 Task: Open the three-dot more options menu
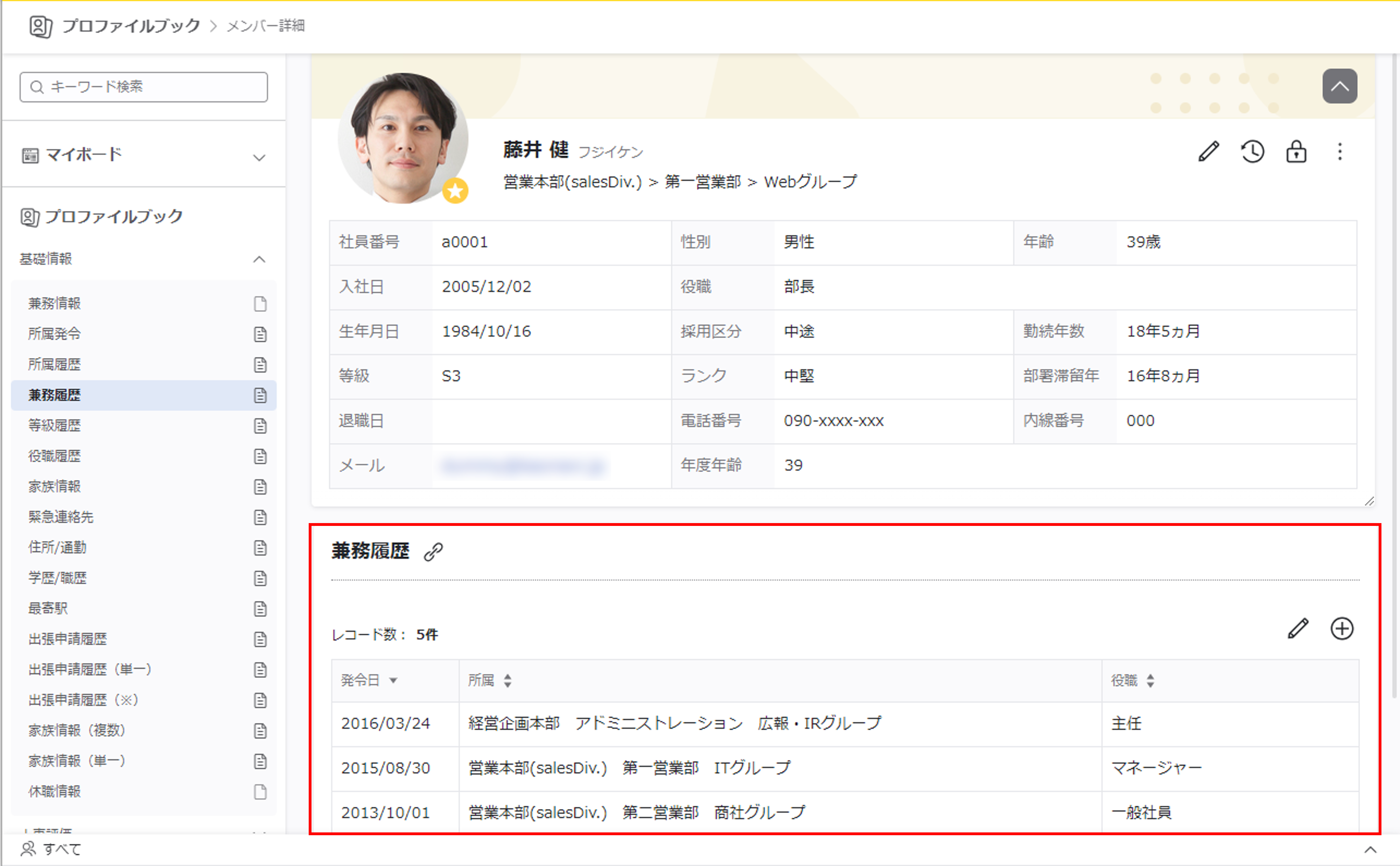1340,152
